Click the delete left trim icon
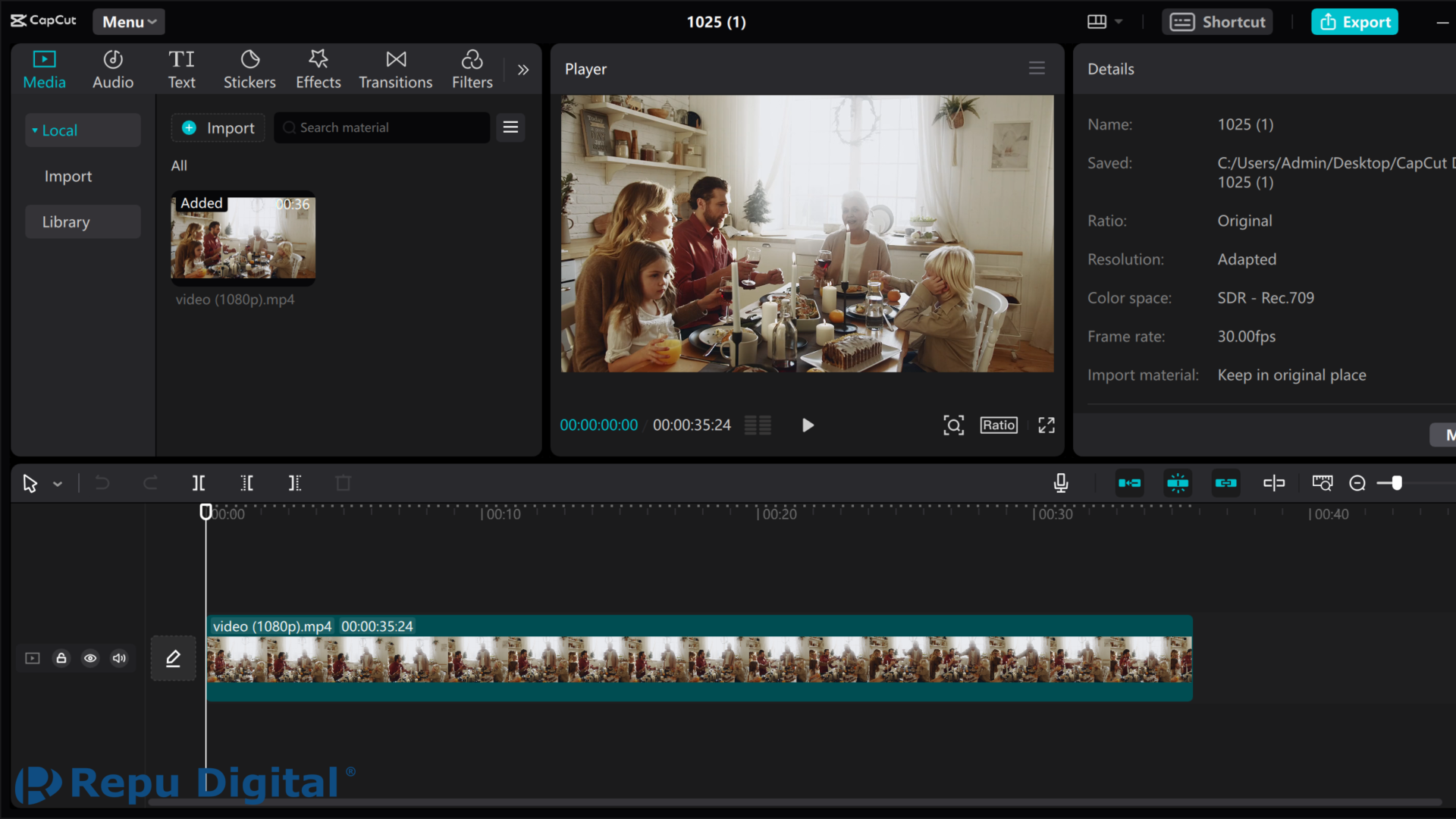1456x819 pixels. [247, 483]
